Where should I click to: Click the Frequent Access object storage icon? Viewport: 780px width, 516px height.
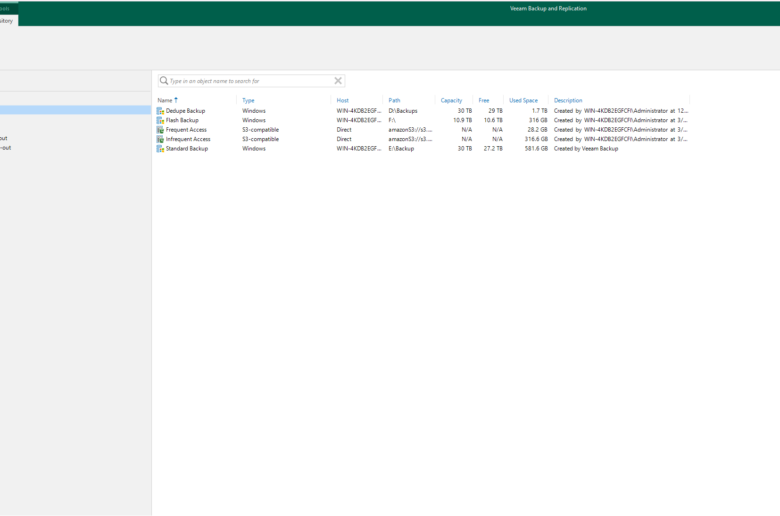coord(160,130)
